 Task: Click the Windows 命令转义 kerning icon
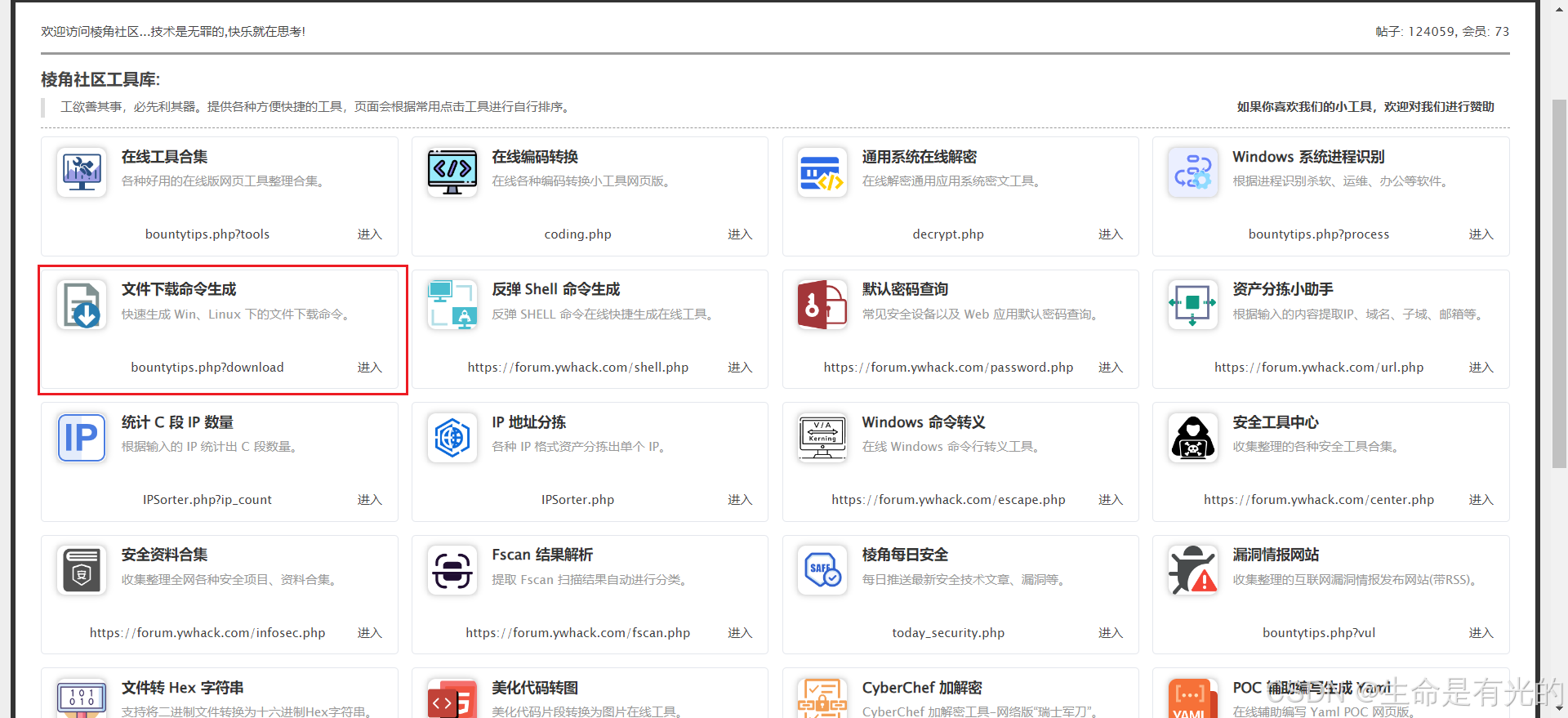pyautogui.click(x=822, y=437)
